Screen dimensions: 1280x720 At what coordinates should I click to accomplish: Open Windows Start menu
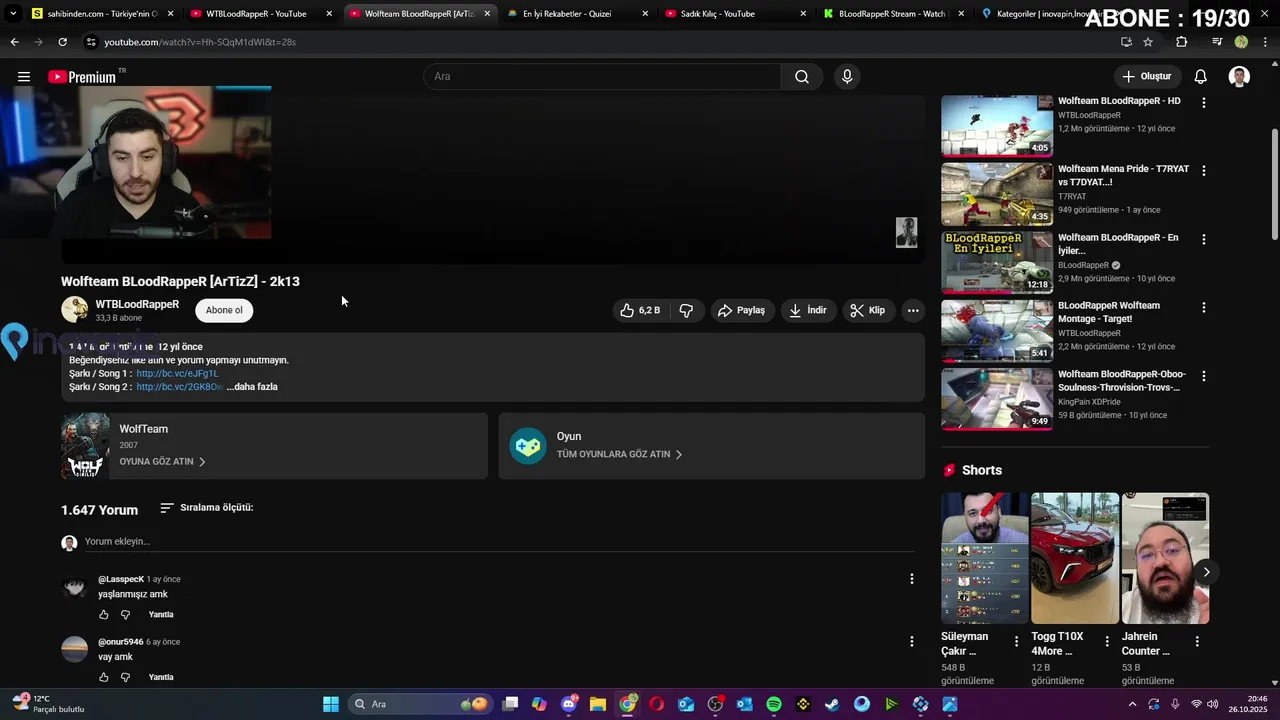click(x=330, y=704)
